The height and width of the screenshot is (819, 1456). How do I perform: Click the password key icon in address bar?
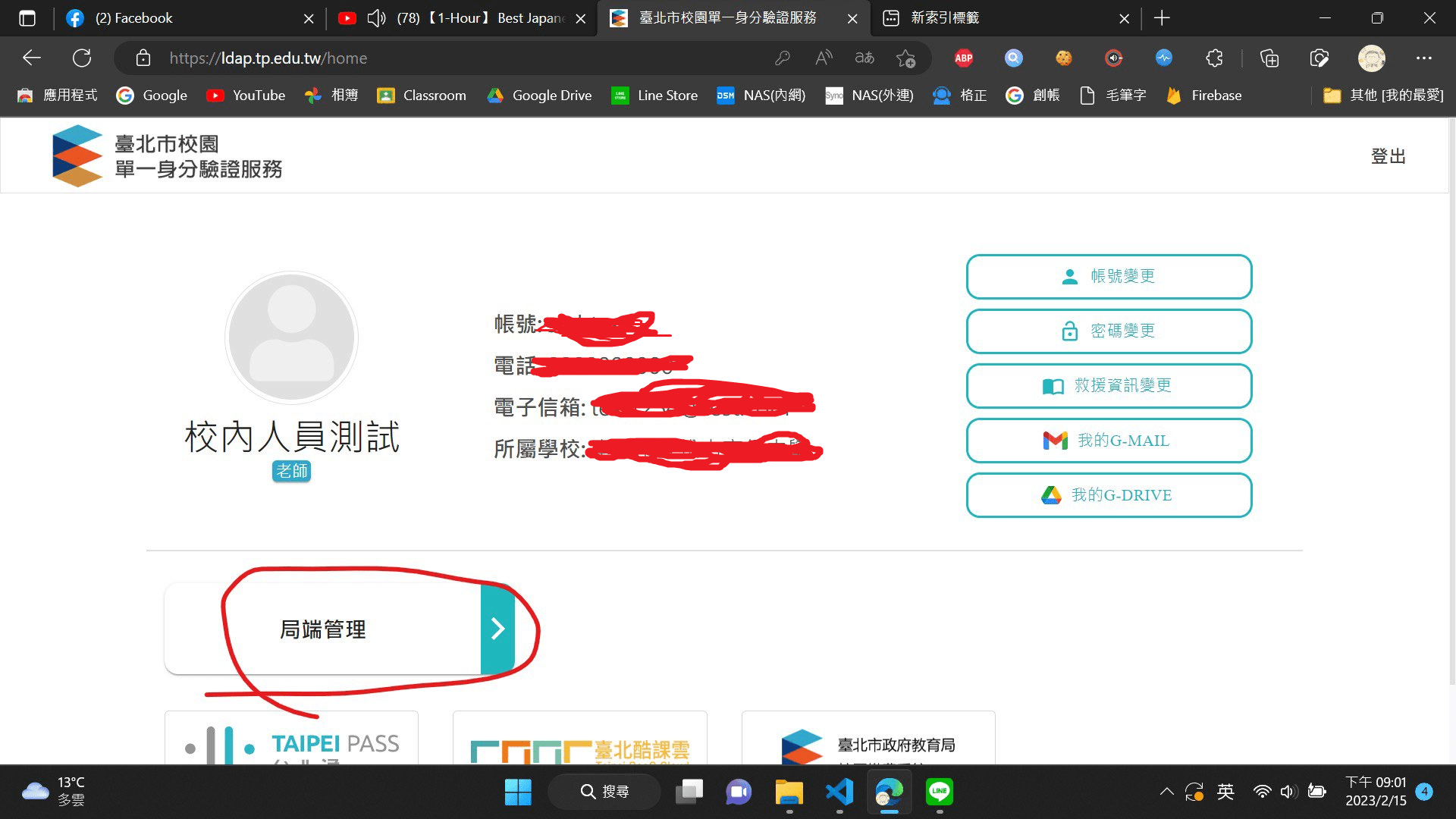783,58
